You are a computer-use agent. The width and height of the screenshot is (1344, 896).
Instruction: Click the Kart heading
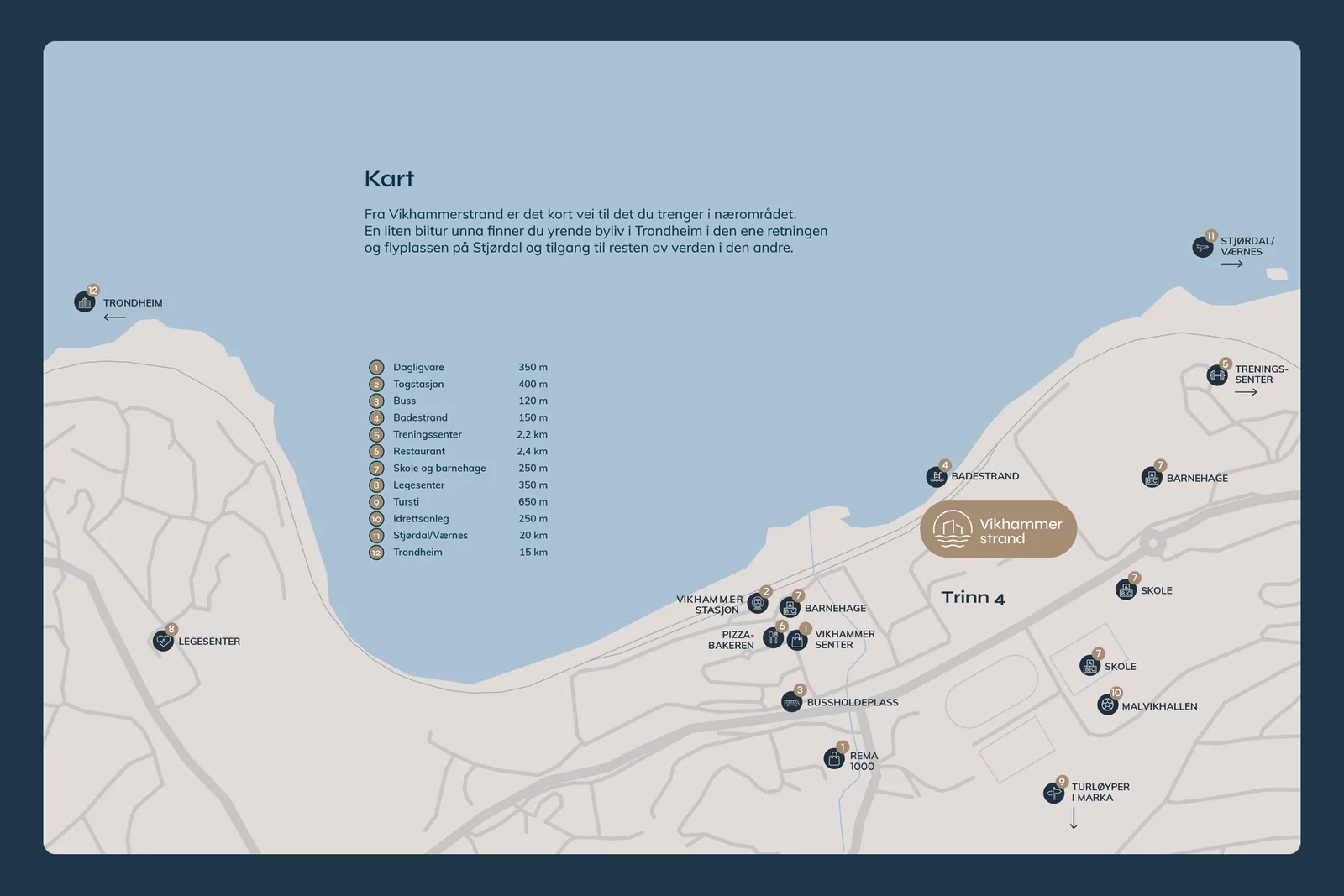(x=389, y=179)
